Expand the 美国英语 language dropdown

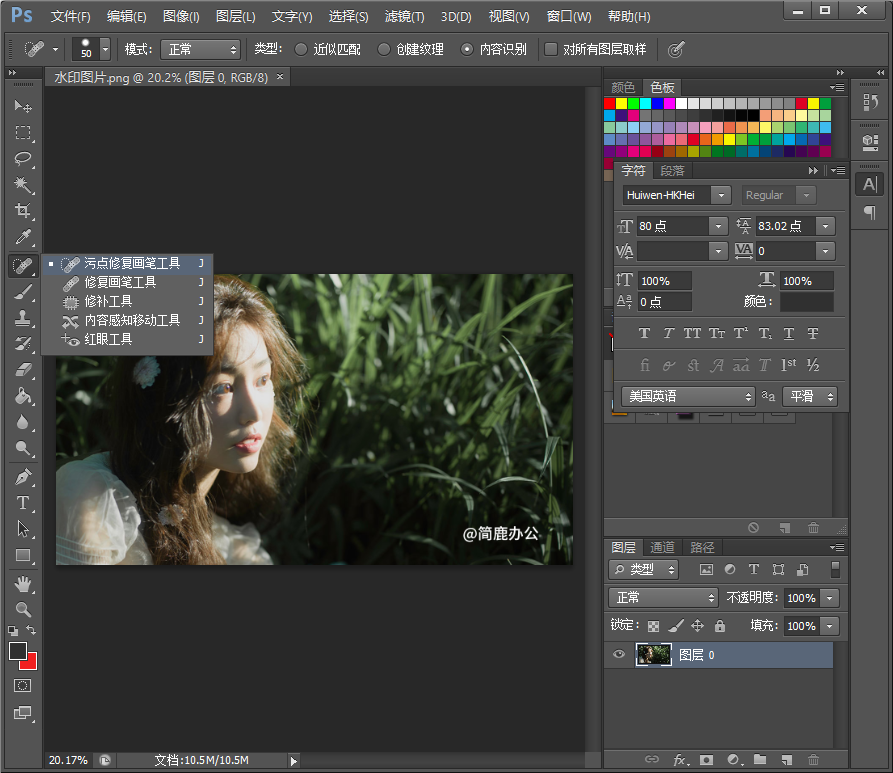pyautogui.click(x=689, y=397)
